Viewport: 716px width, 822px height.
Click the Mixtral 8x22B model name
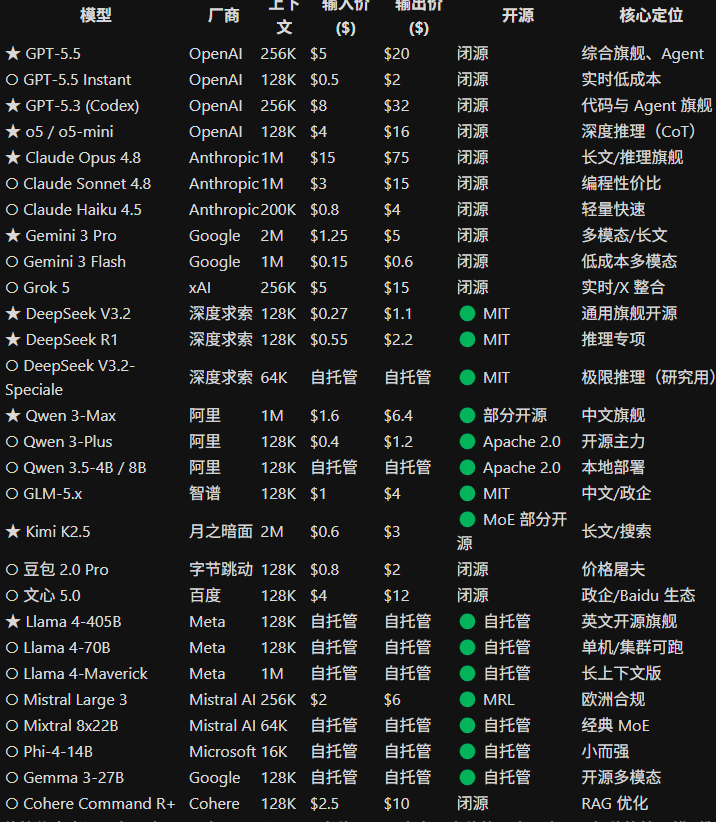coord(71,726)
